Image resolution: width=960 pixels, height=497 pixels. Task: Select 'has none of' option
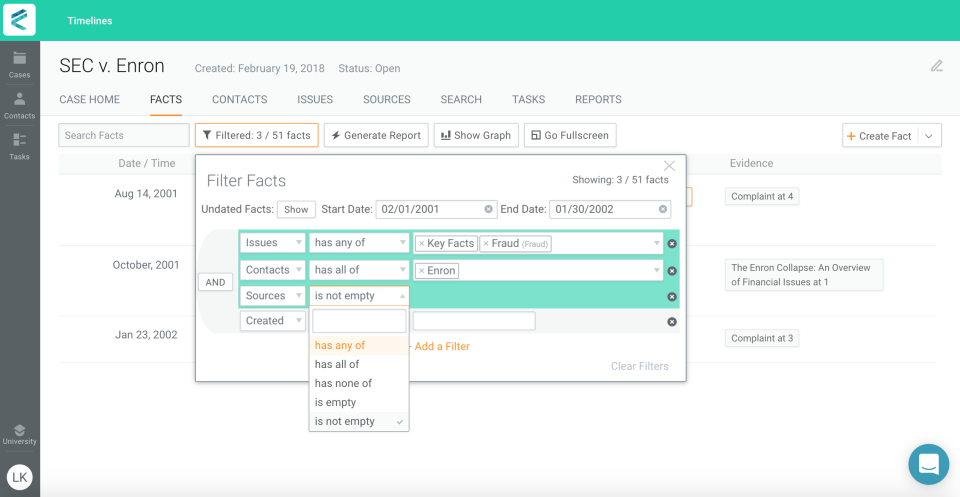tap(359, 383)
